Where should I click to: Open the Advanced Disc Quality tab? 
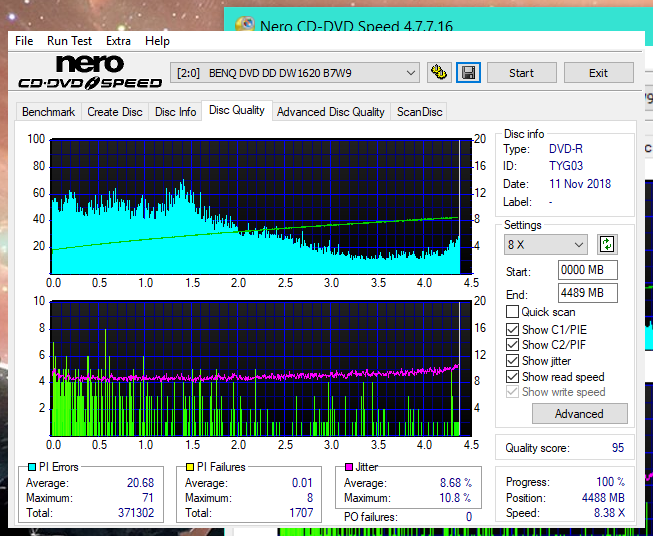pos(331,112)
